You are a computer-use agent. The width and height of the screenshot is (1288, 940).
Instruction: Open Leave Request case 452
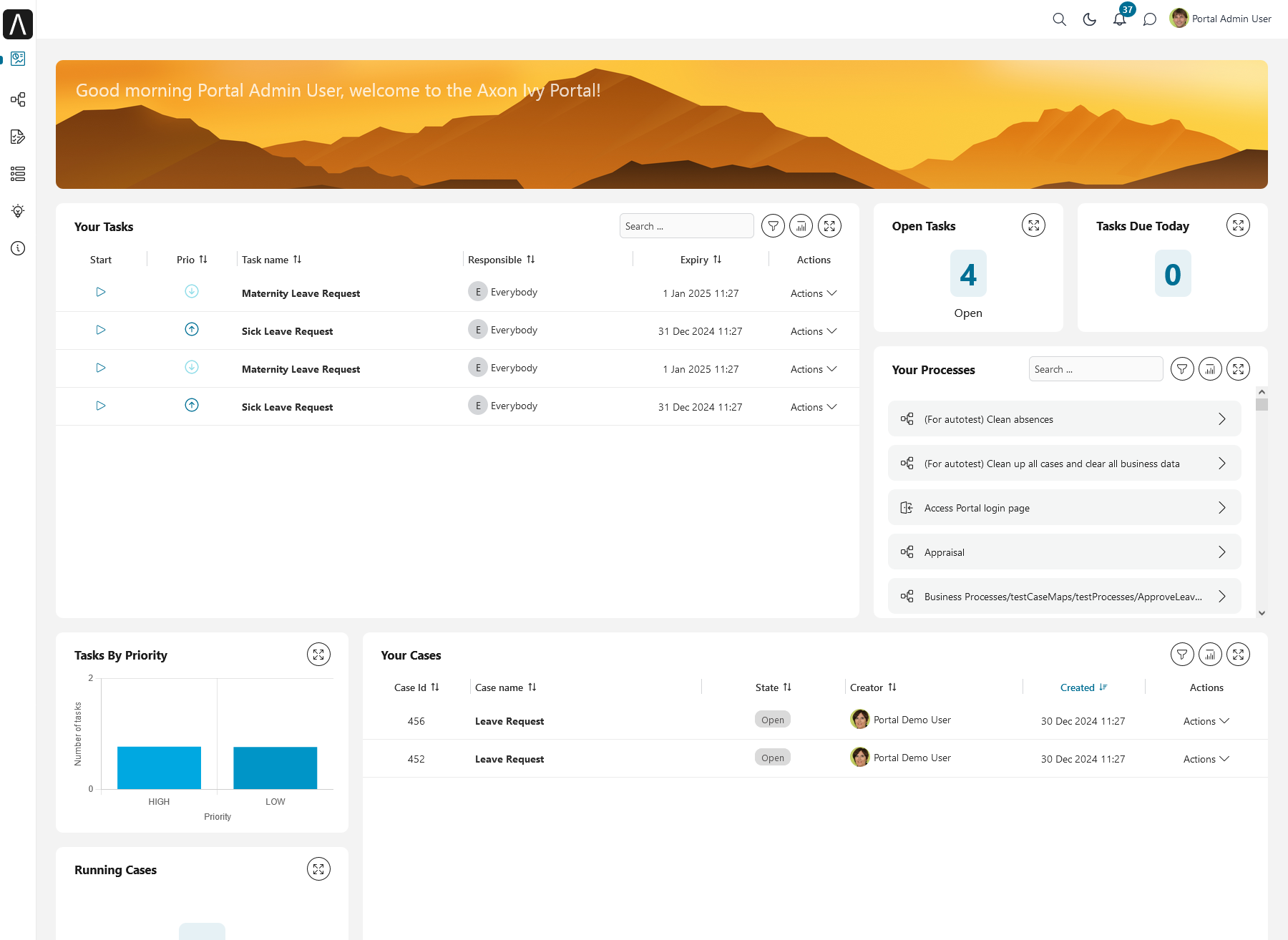click(x=509, y=759)
